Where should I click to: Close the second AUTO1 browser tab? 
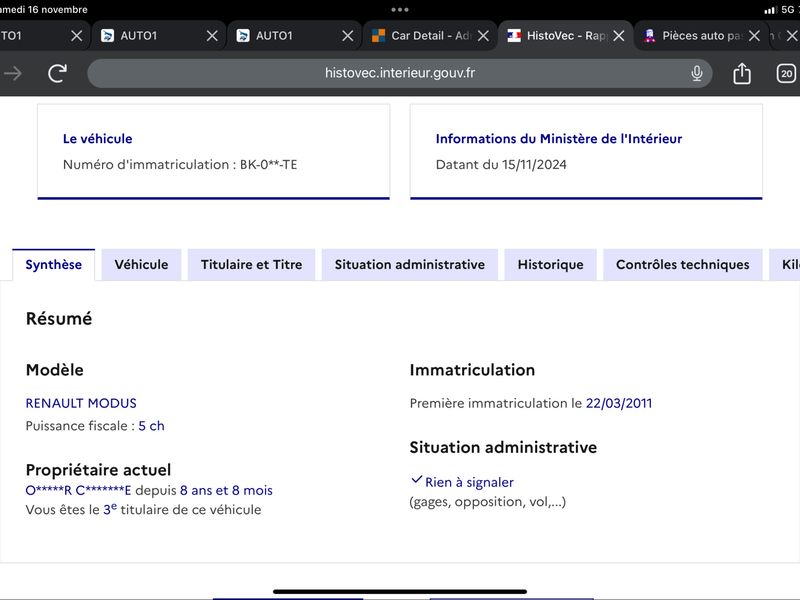click(212, 36)
